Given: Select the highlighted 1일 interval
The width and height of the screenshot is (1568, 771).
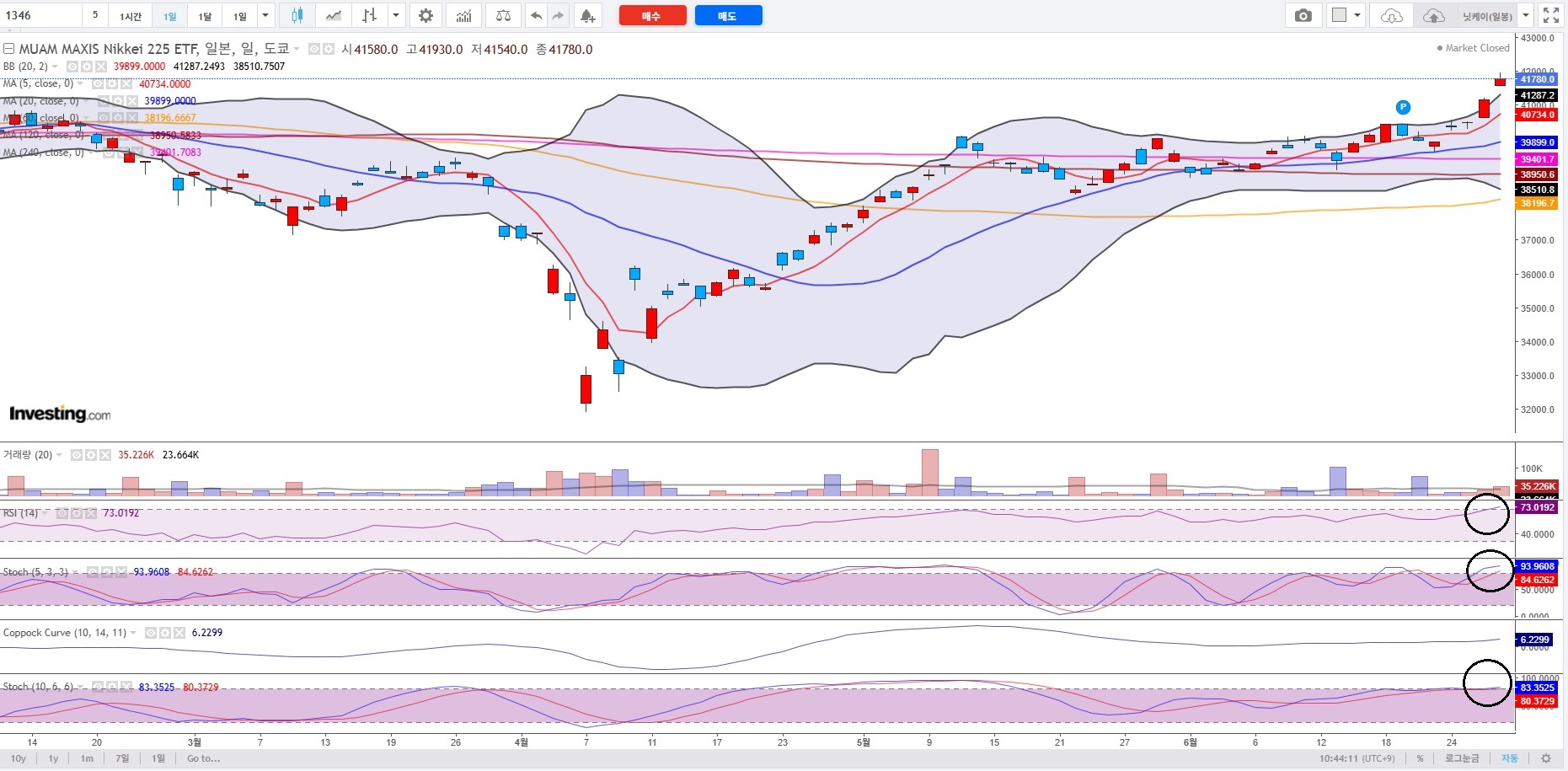Looking at the screenshot, I should coord(170,15).
